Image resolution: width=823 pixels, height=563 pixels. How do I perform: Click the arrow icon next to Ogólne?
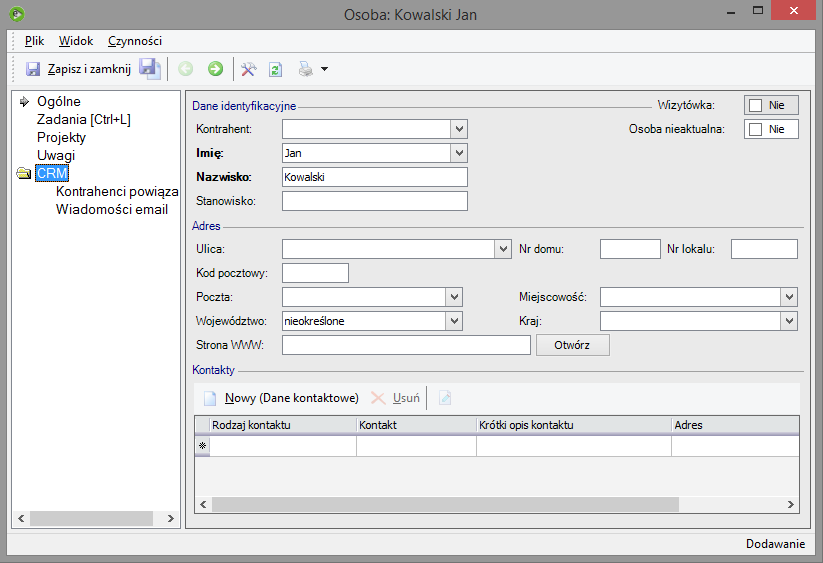point(24,101)
